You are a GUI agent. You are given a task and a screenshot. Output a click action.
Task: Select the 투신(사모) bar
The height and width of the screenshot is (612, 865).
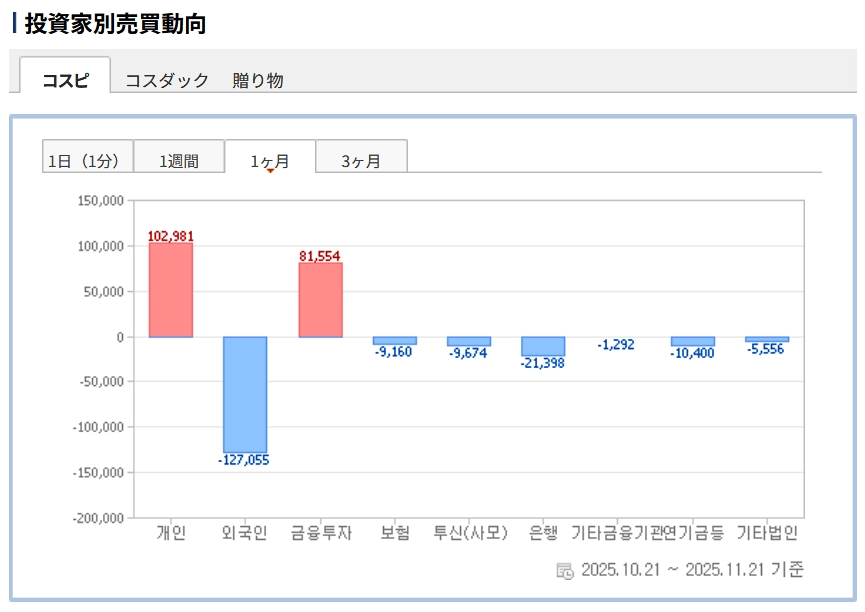[469, 341]
